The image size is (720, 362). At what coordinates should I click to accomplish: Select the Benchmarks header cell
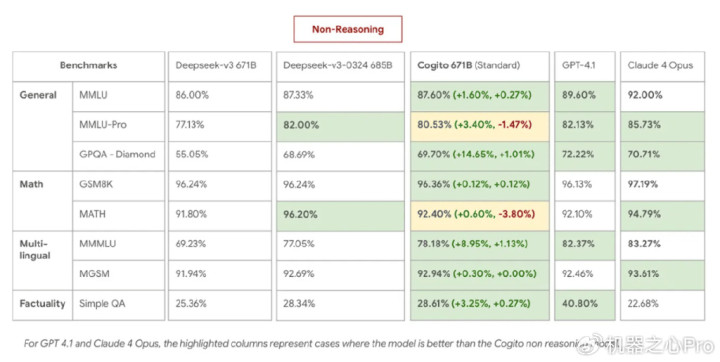click(88, 66)
